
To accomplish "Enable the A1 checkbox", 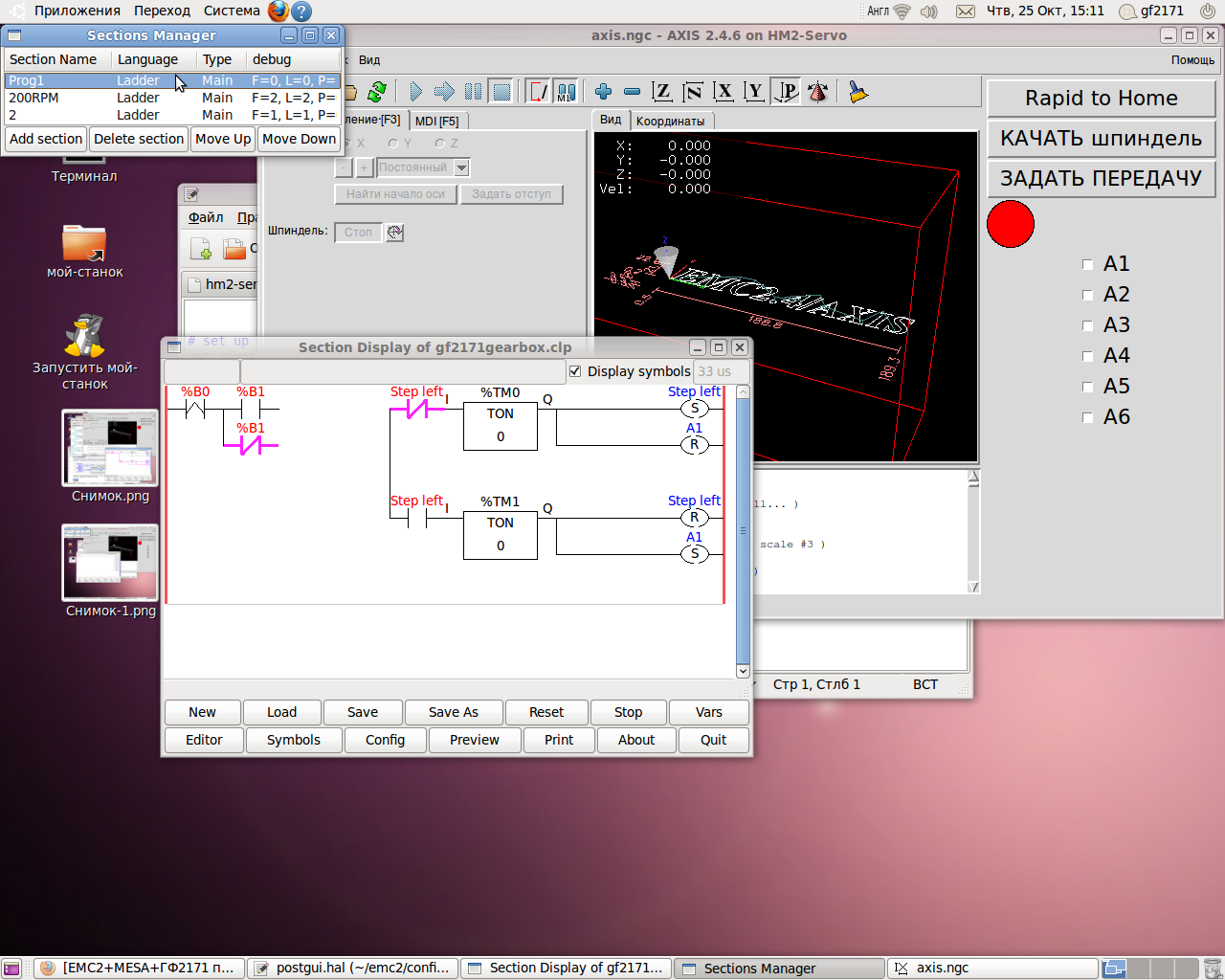I will pos(1087,264).
